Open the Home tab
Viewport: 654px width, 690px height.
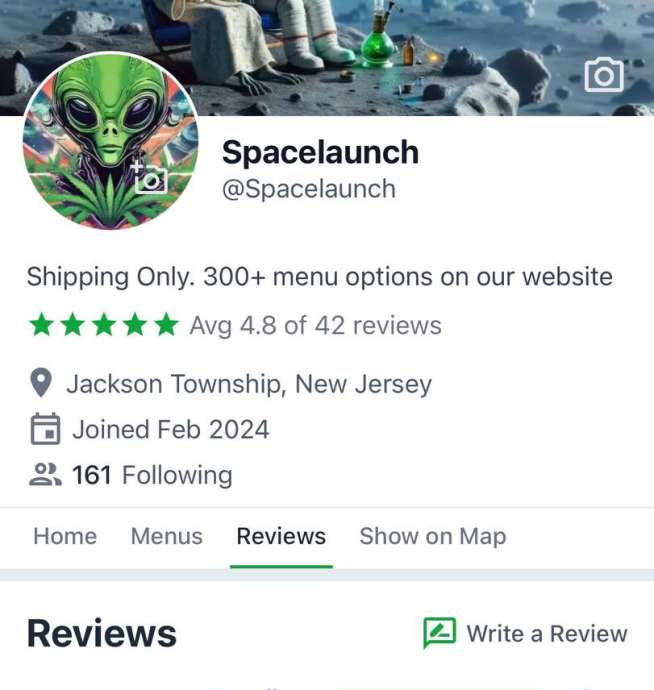point(65,536)
